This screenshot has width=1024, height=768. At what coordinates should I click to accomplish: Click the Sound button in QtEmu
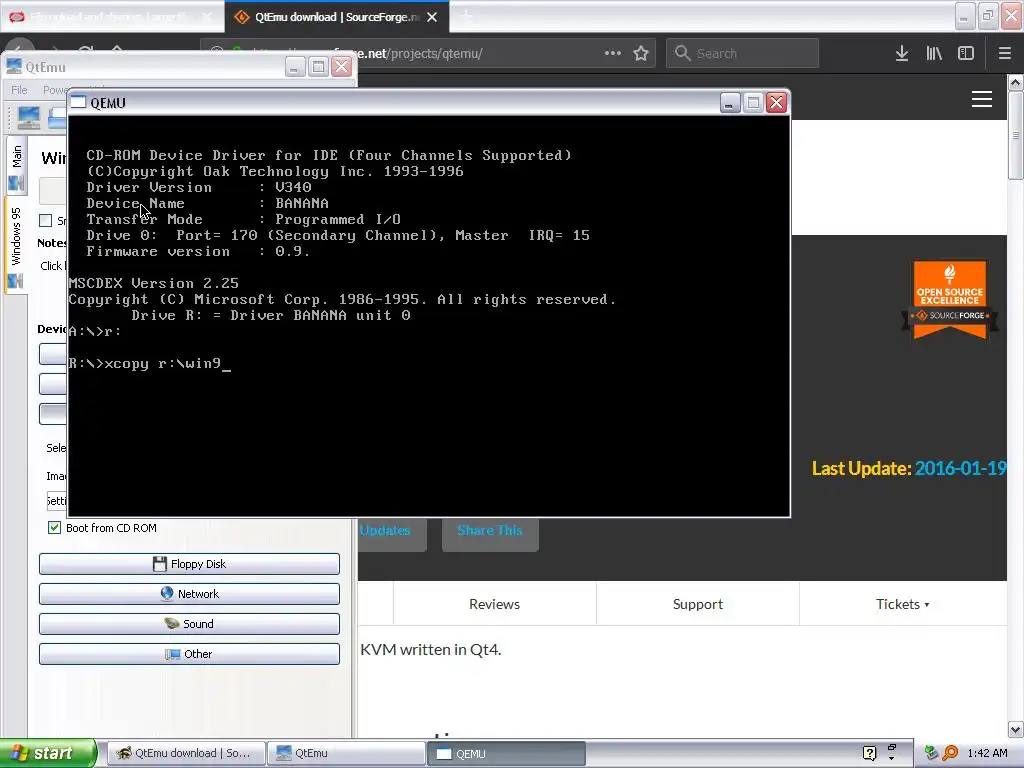point(189,624)
